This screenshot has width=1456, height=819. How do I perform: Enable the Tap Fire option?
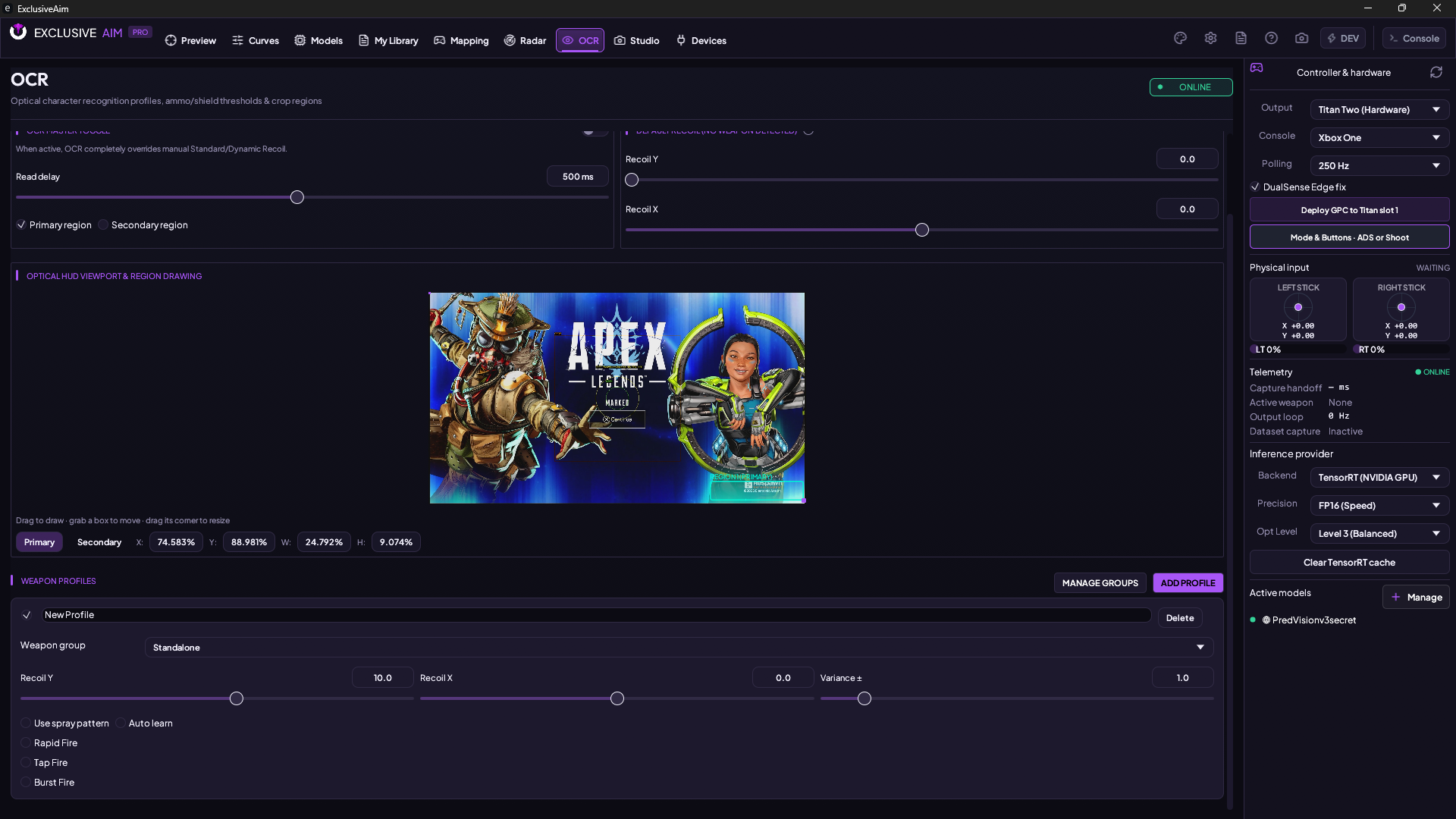point(26,763)
